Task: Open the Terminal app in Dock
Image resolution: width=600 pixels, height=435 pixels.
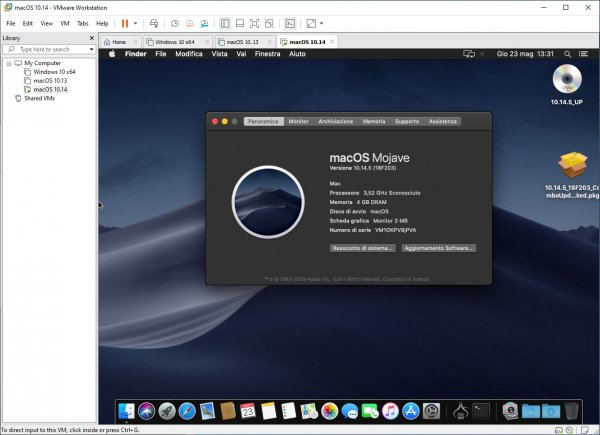Action: pyautogui.click(x=481, y=411)
